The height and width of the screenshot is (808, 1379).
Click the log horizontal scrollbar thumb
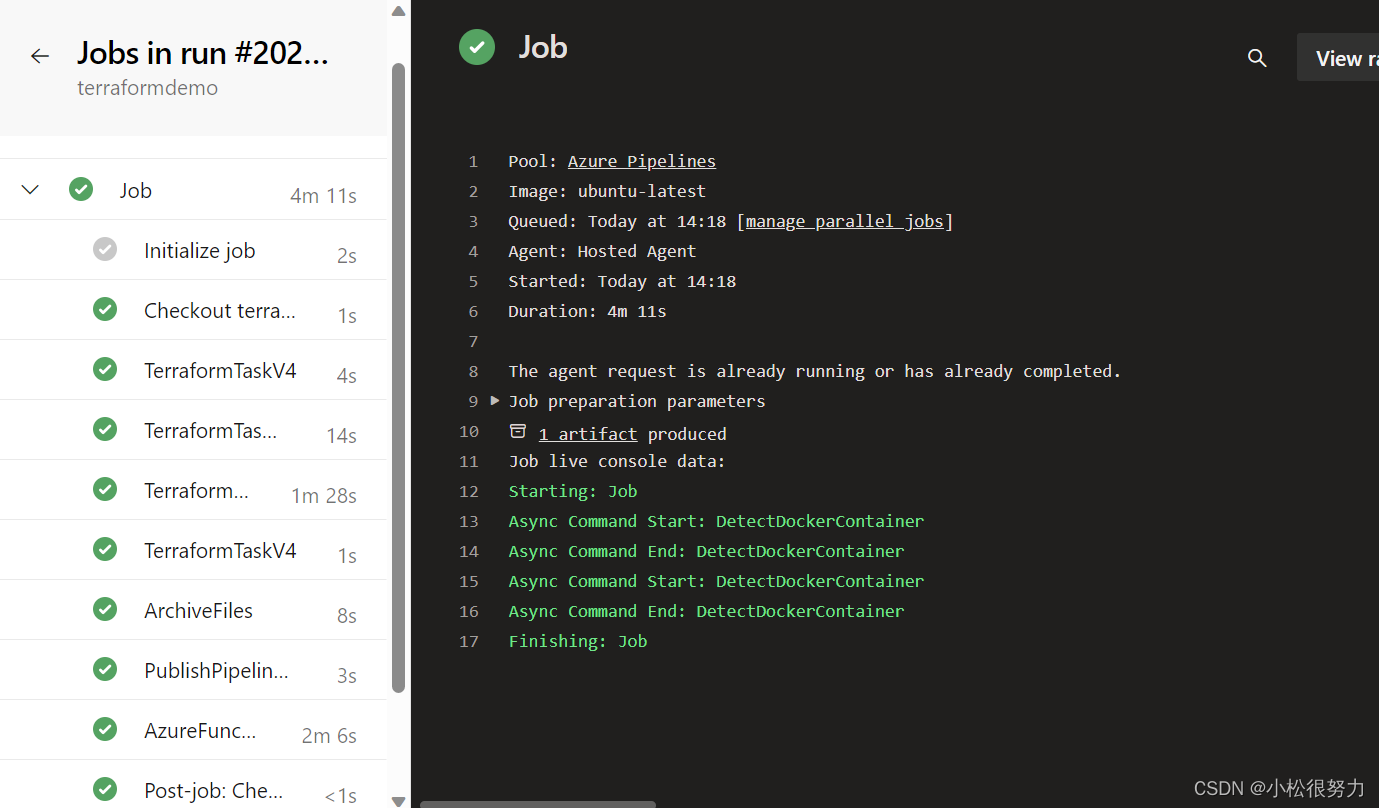[538, 803]
